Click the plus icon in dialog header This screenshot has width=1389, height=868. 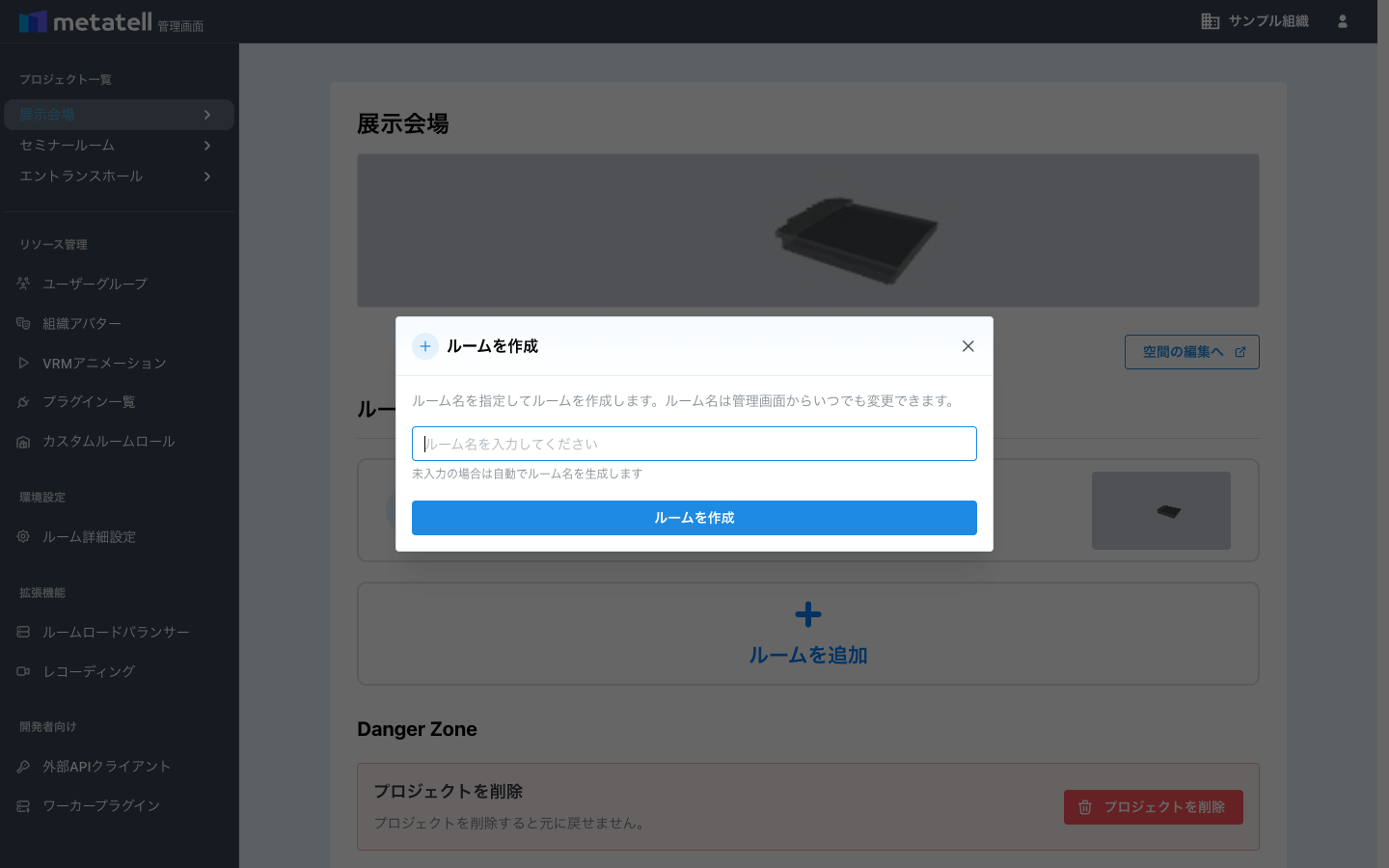click(425, 346)
